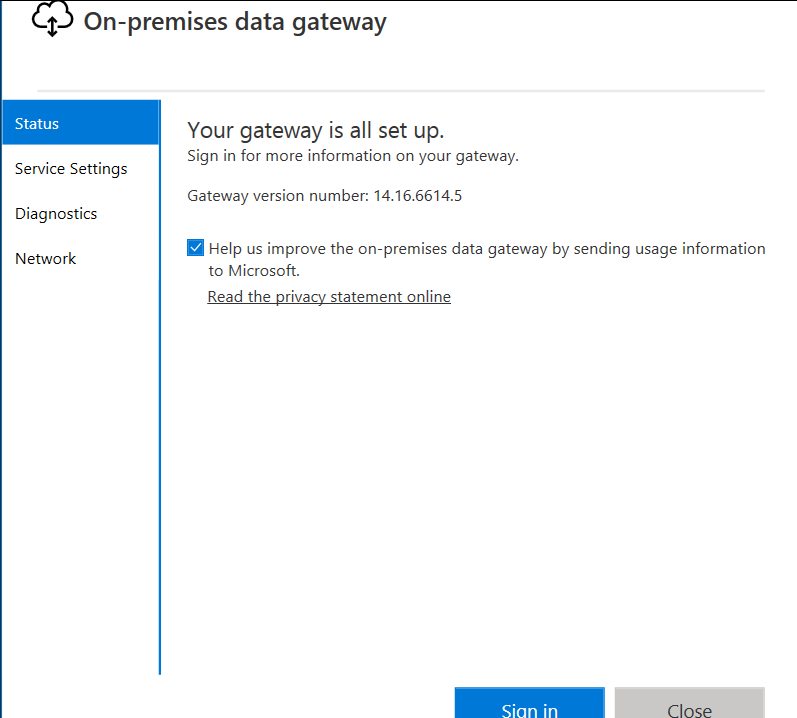Click the 'On-premises data gateway' title text
Viewport: 797px width, 718px height.
point(235,22)
